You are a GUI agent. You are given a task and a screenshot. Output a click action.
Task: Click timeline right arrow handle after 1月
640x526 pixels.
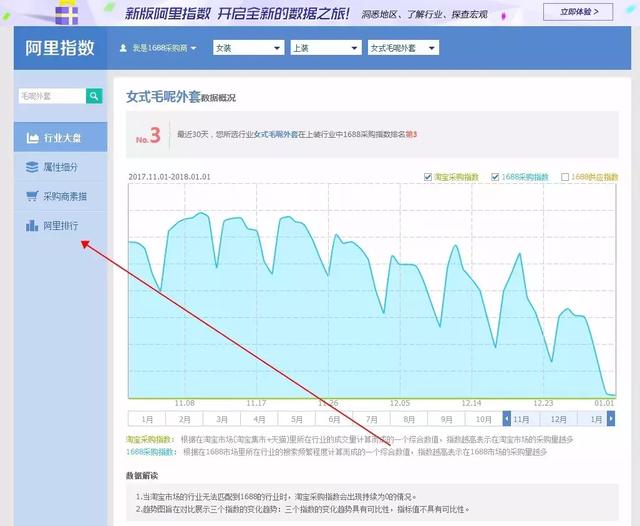tap(611, 419)
